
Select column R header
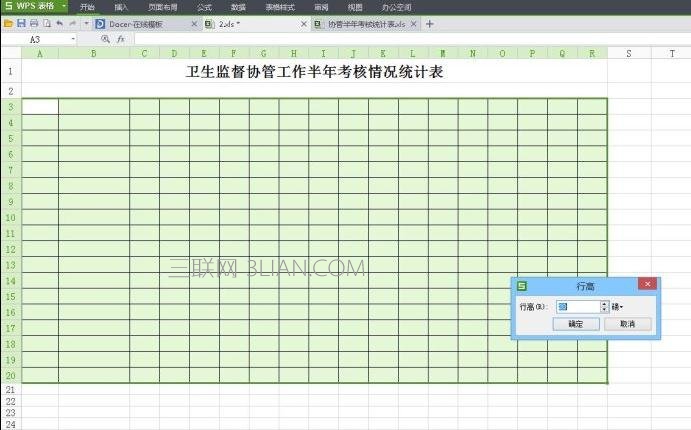tap(592, 53)
